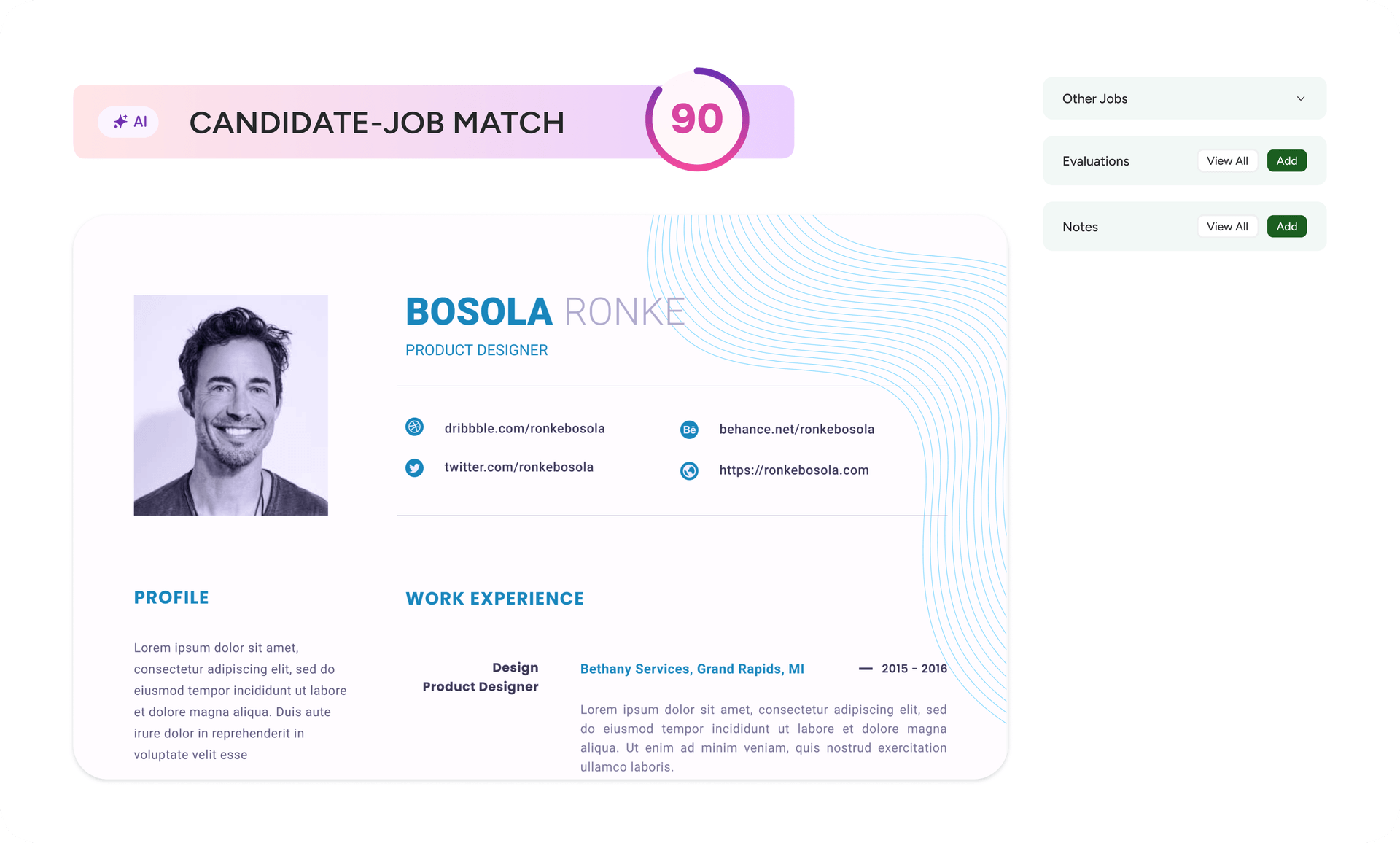Screen dimensions: 1400x843
Task: Click the Candidate-Job Match banner title
Action: pos(376,123)
